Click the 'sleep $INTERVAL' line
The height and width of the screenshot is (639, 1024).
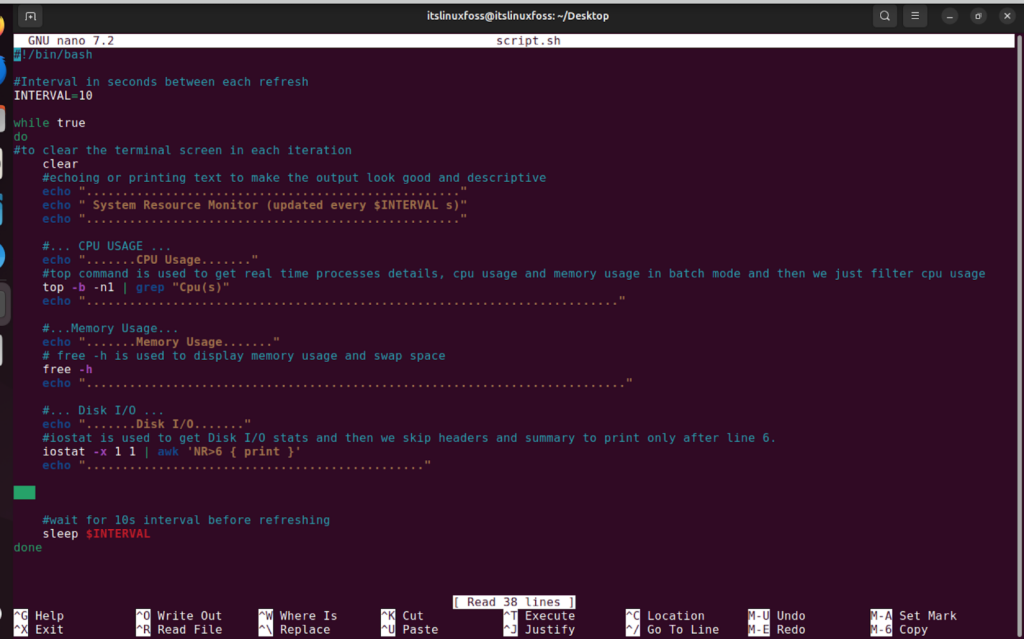(x=96, y=534)
